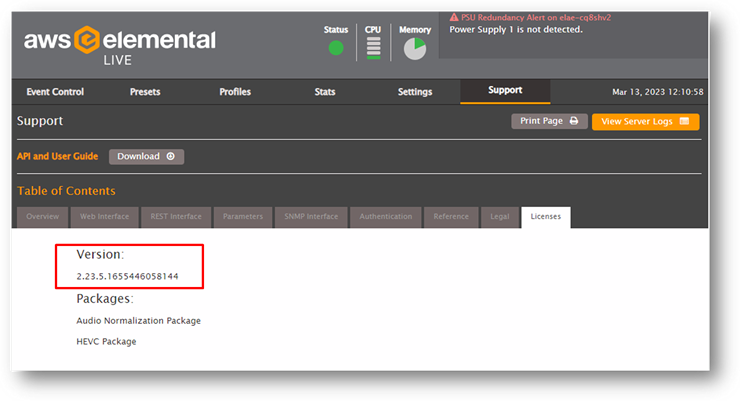The image size is (740, 401).
Task: Click the API and User Guide link
Action: click(58, 156)
